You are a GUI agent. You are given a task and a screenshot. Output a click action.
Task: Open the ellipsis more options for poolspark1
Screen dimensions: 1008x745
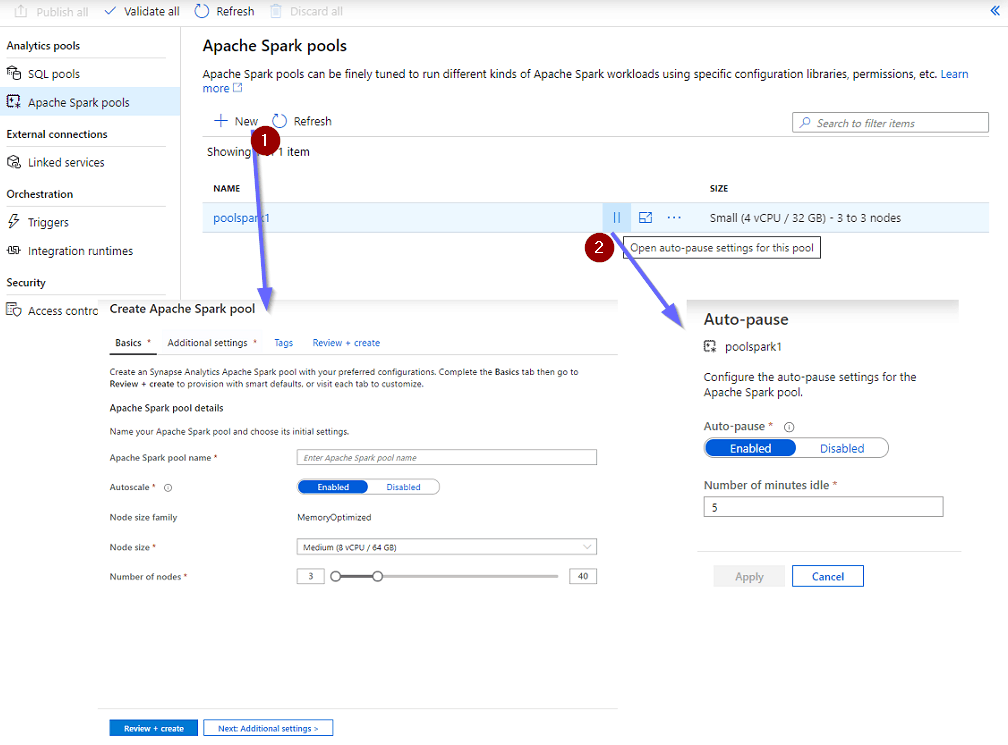coord(674,217)
